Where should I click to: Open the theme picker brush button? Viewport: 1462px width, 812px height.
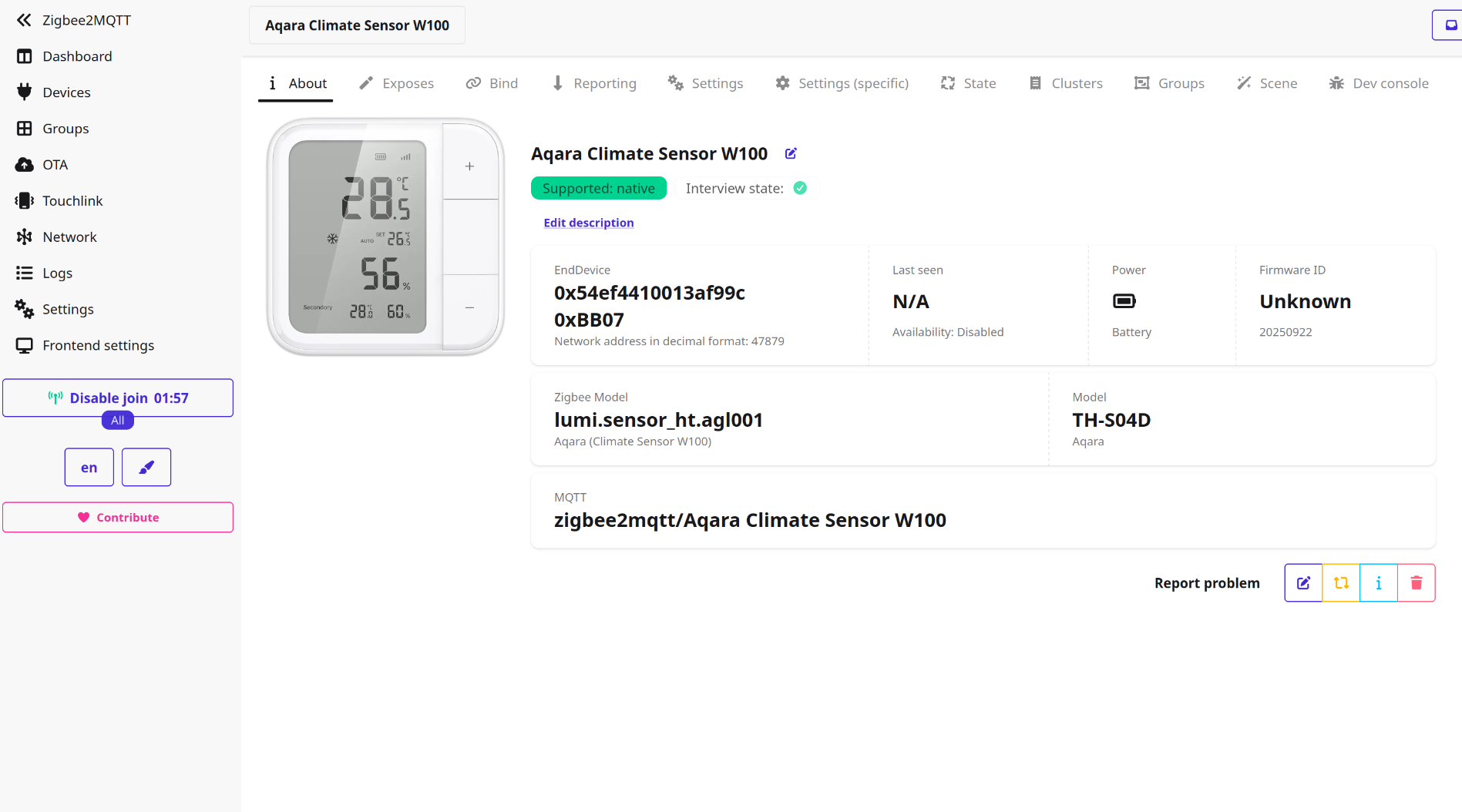click(x=146, y=468)
